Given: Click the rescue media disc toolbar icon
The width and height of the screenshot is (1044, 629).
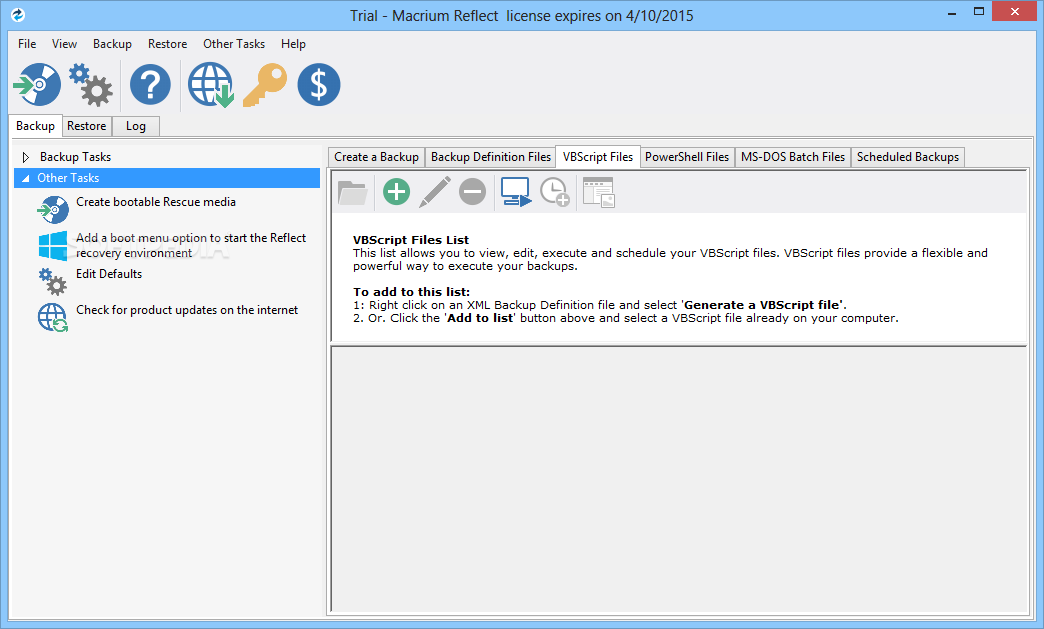Looking at the screenshot, I should [37, 85].
